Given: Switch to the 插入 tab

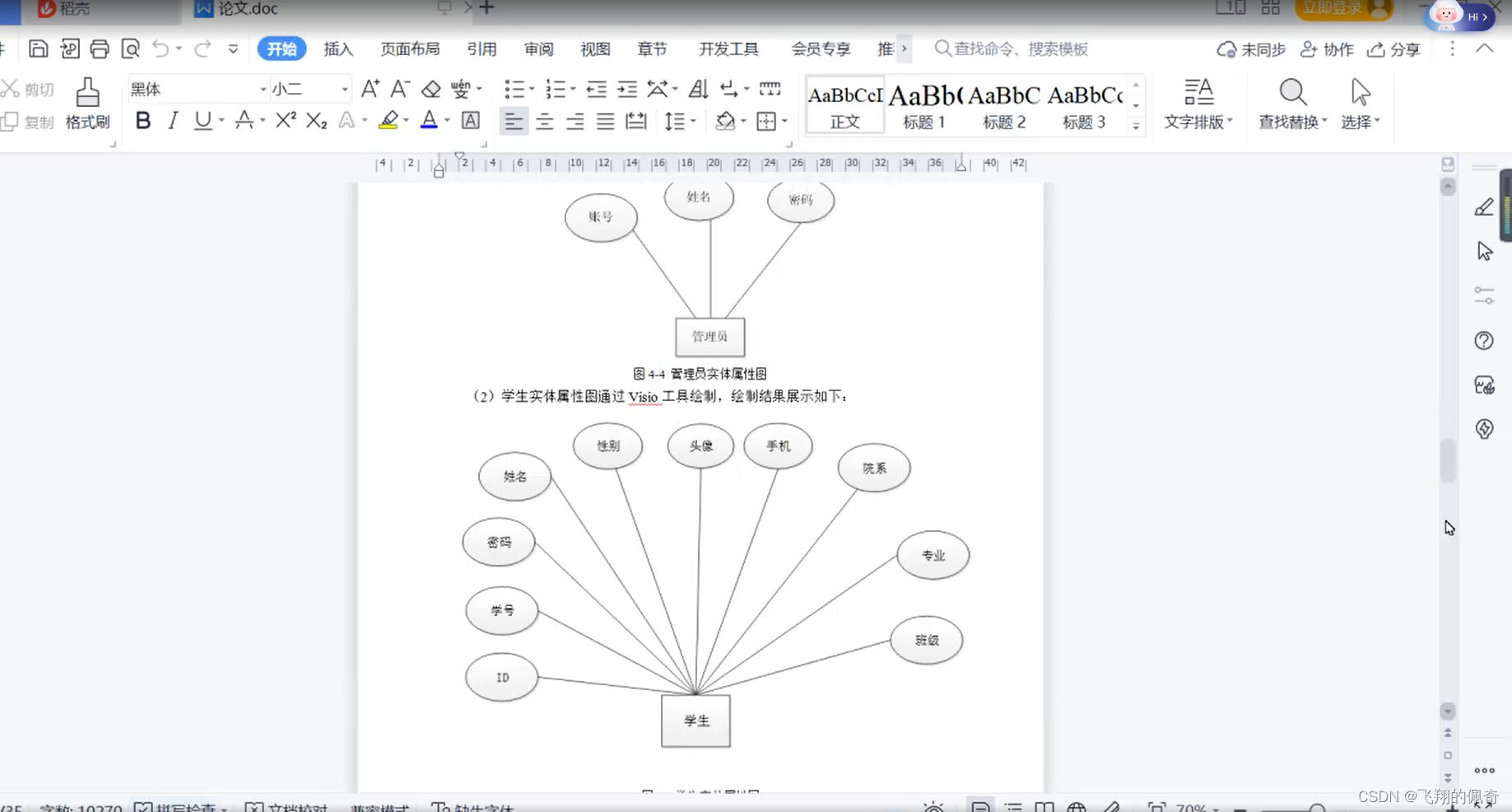Looking at the screenshot, I should click(x=338, y=49).
